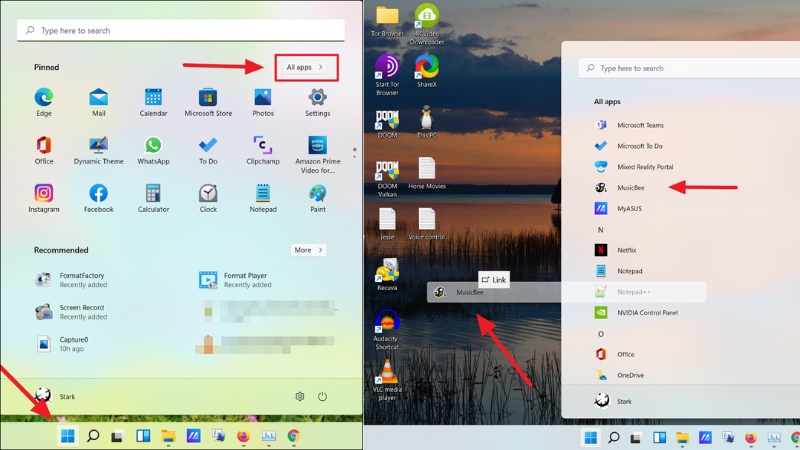Open WhatsApp from the Pinned section
Screen dimensions: 800x450
click(x=153, y=150)
